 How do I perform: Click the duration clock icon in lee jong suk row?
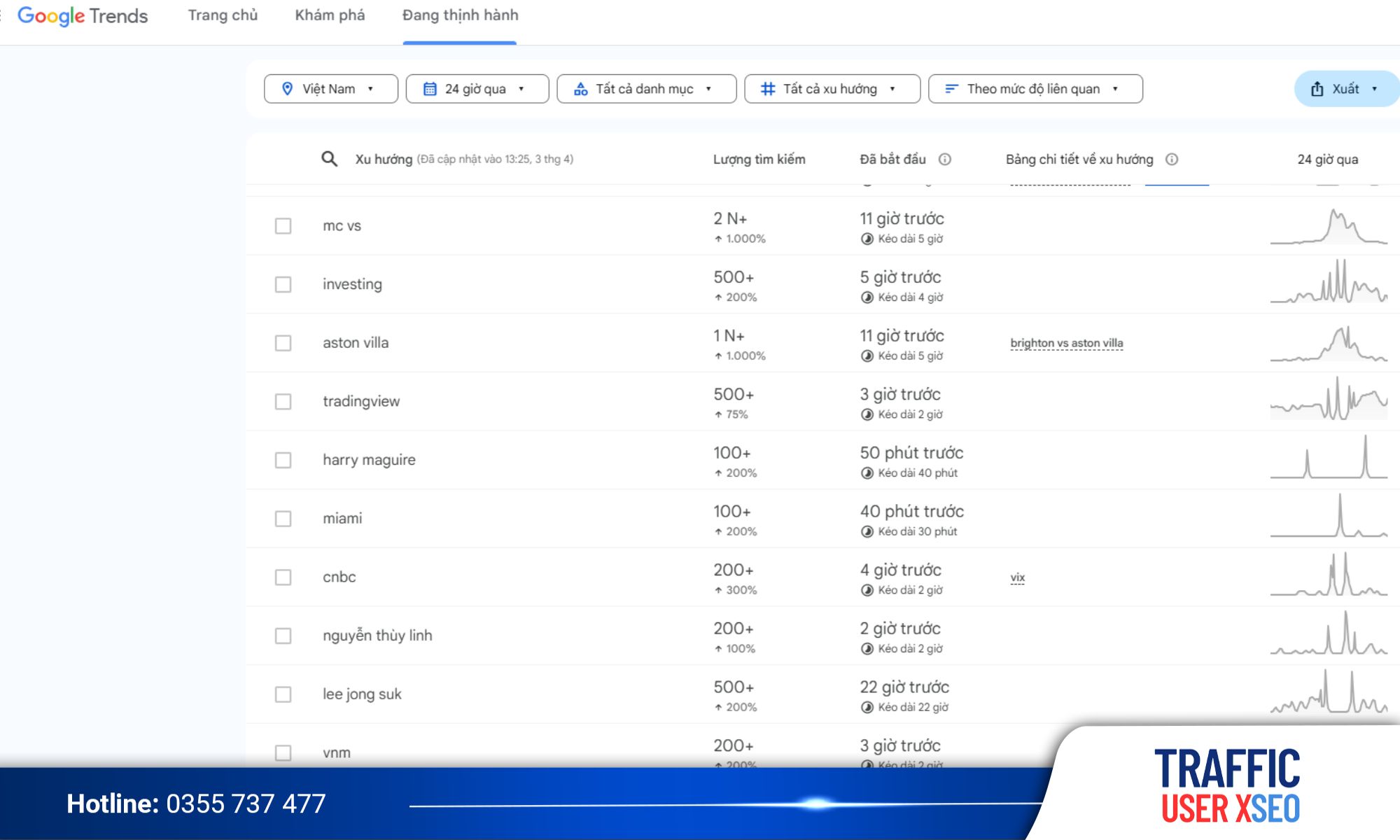(867, 707)
